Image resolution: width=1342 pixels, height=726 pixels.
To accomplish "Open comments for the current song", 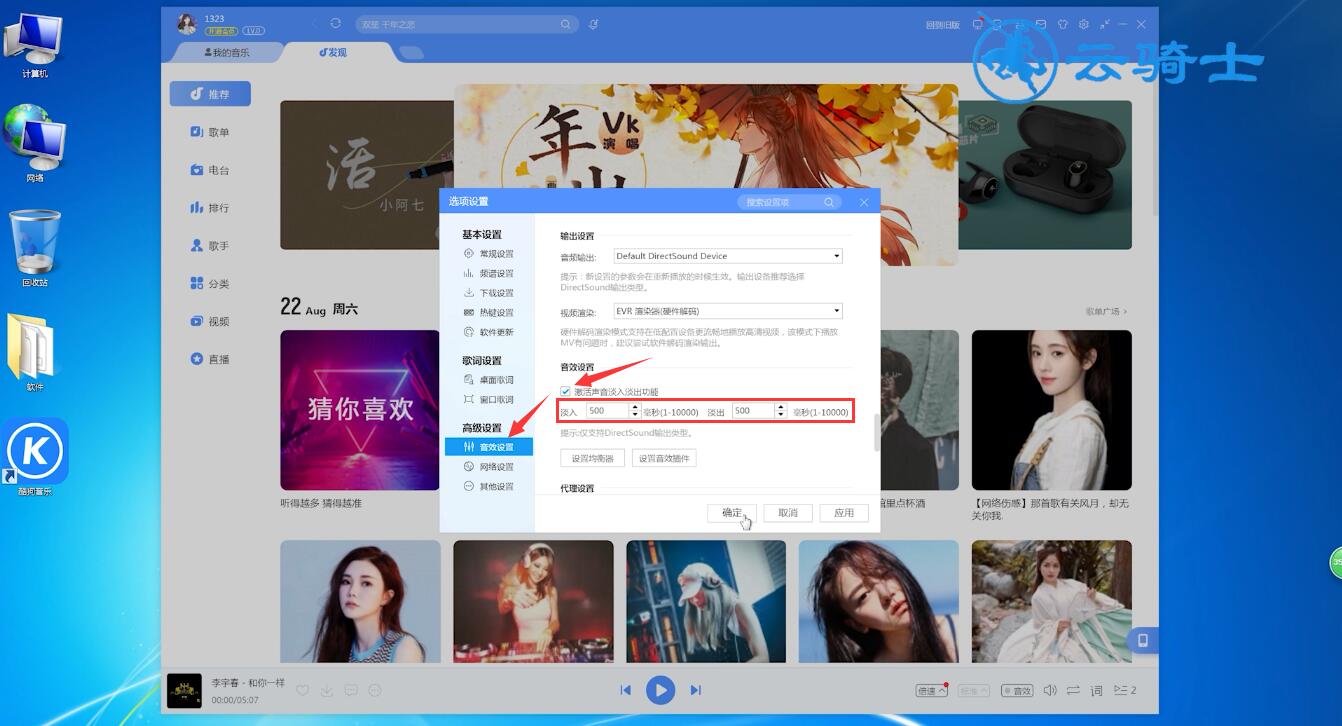I will point(351,690).
